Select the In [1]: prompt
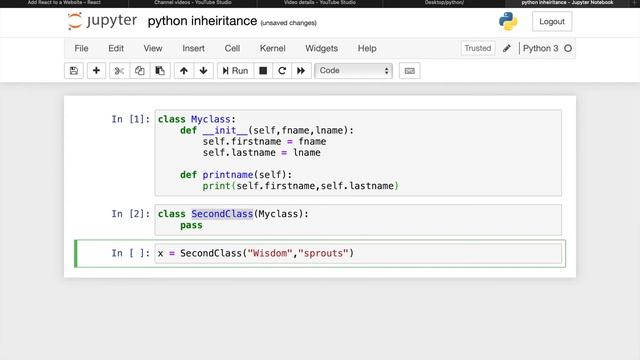 click(x=131, y=119)
